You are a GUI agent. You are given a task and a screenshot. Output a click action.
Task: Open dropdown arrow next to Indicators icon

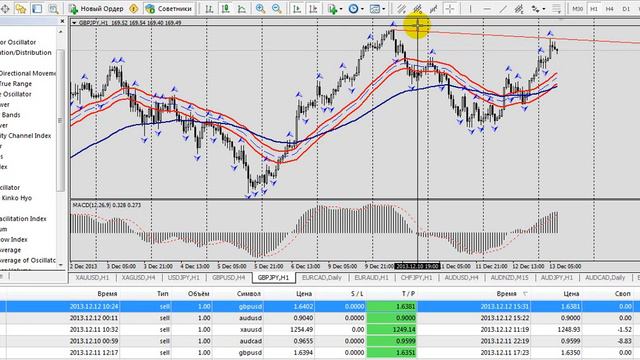(341, 9)
